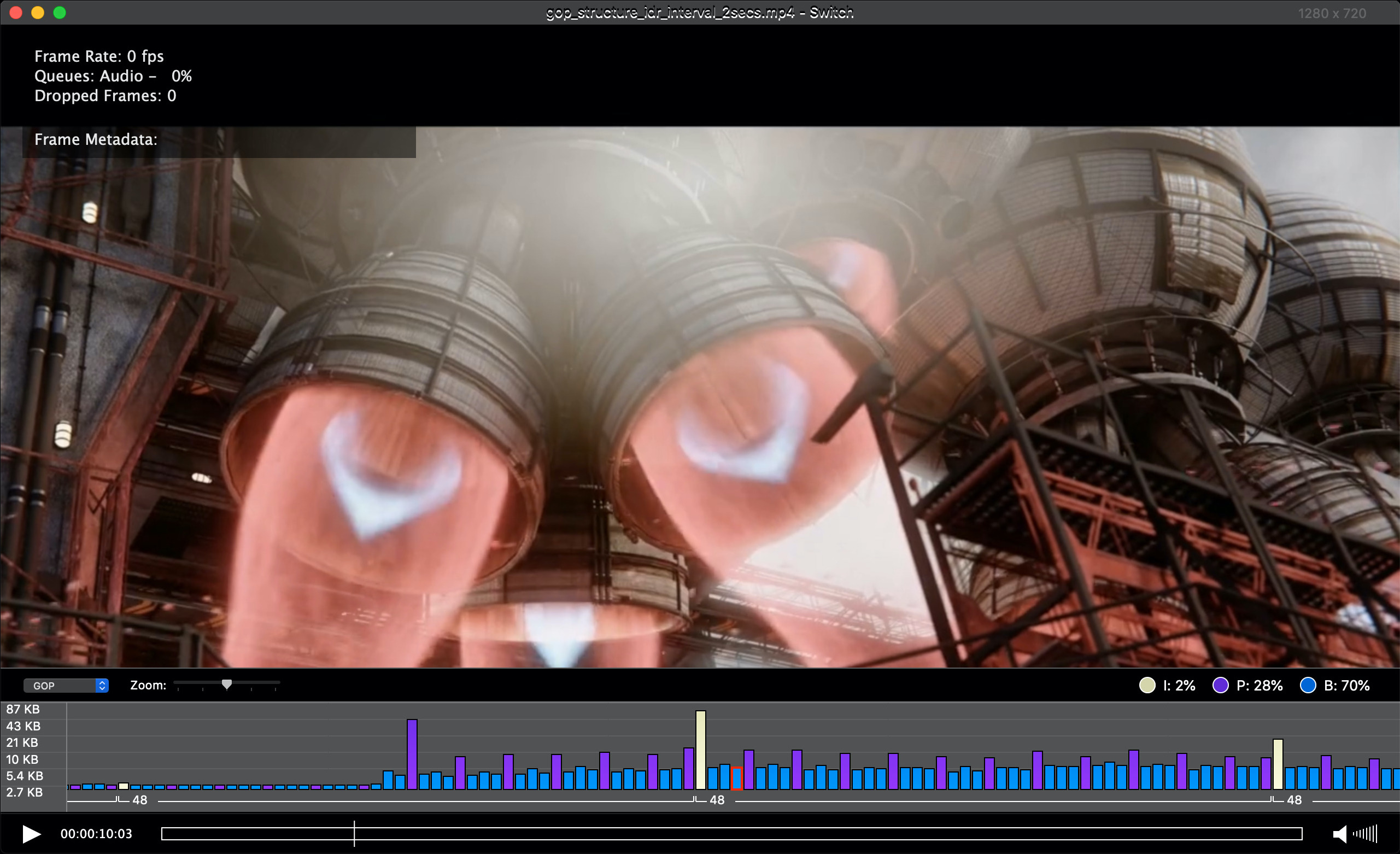1400x854 pixels.
Task: Click the small cream I-frame bar at graph start
Action: (124, 786)
